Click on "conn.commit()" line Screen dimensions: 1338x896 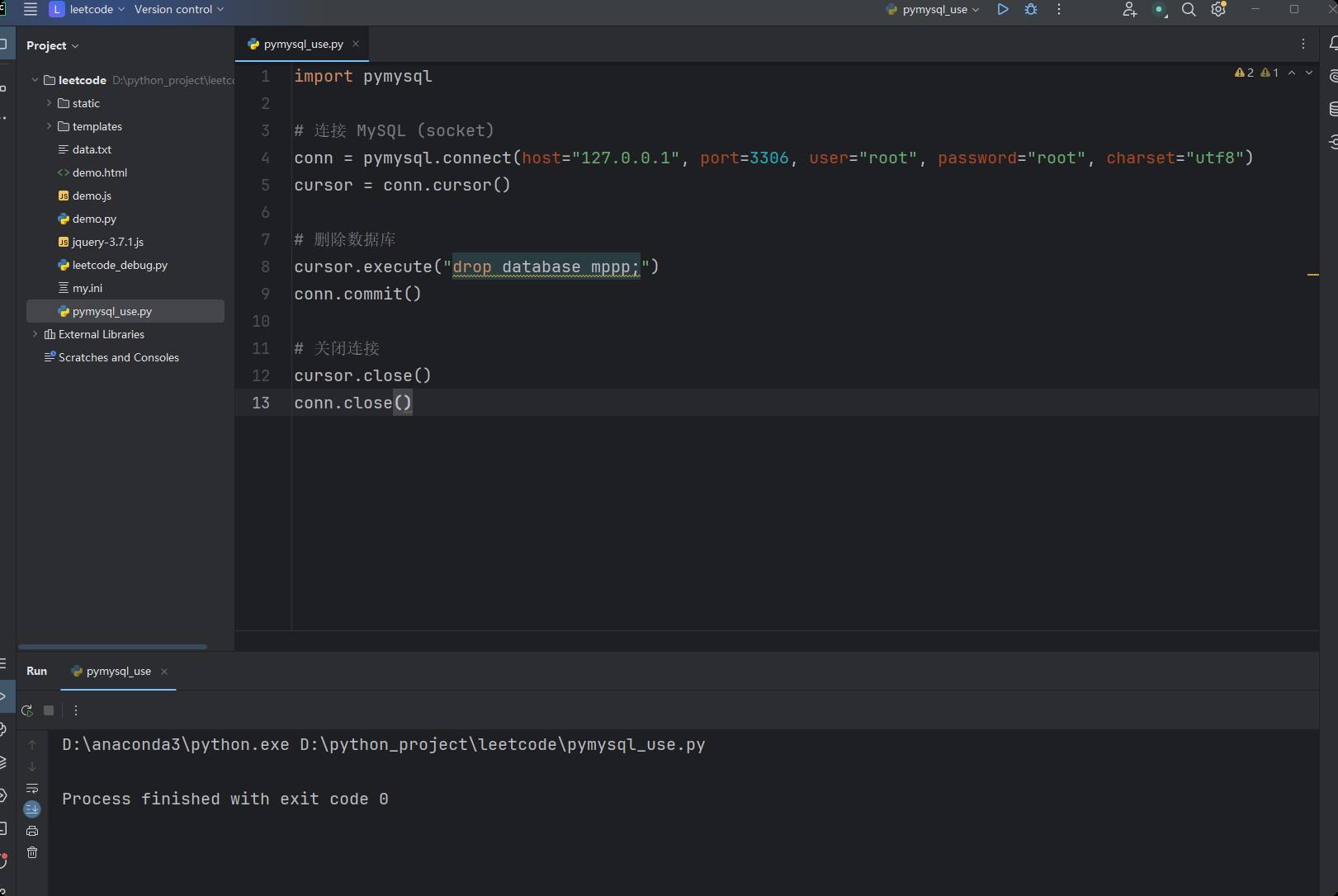[x=357, y=294]
